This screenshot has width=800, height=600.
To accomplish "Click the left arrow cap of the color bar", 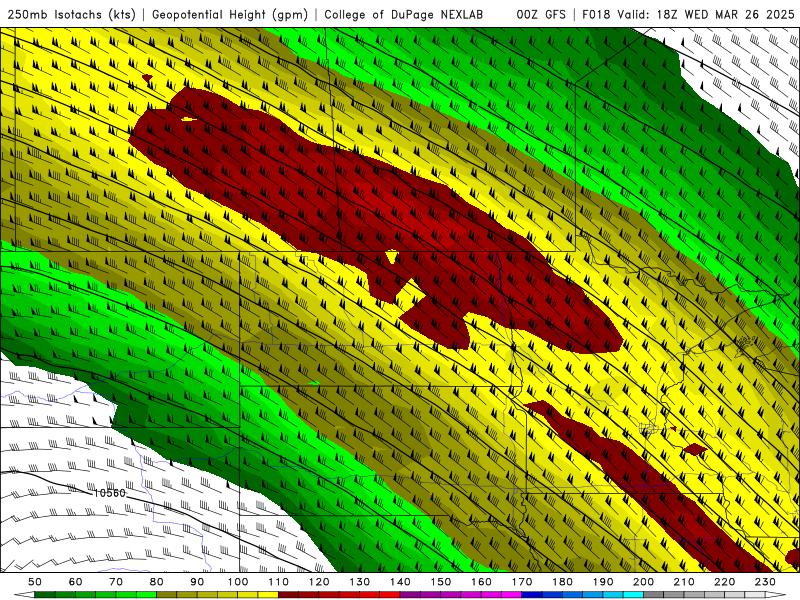I will [x=24, y=595].
